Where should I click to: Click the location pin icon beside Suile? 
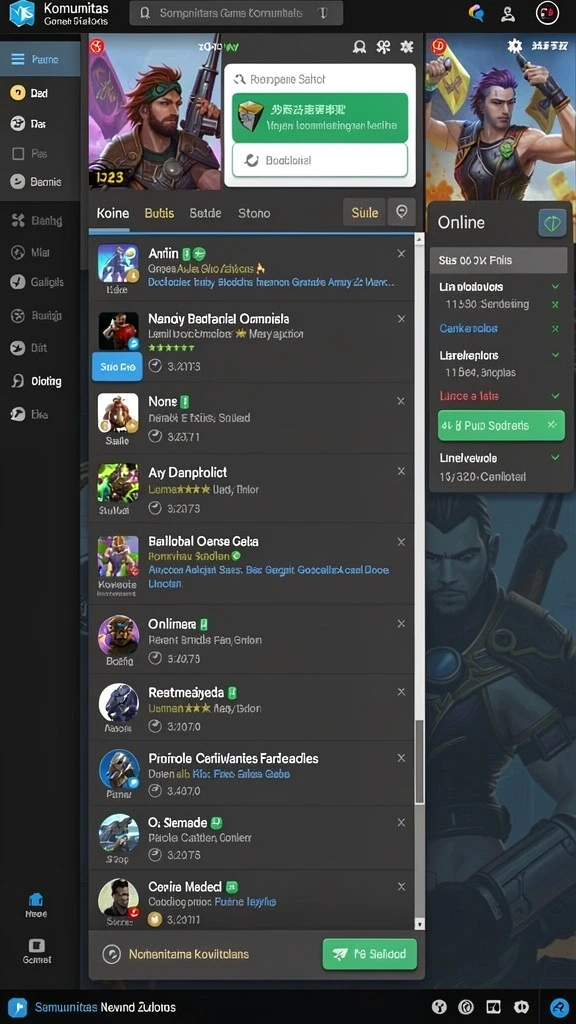[x=402, y=212]
